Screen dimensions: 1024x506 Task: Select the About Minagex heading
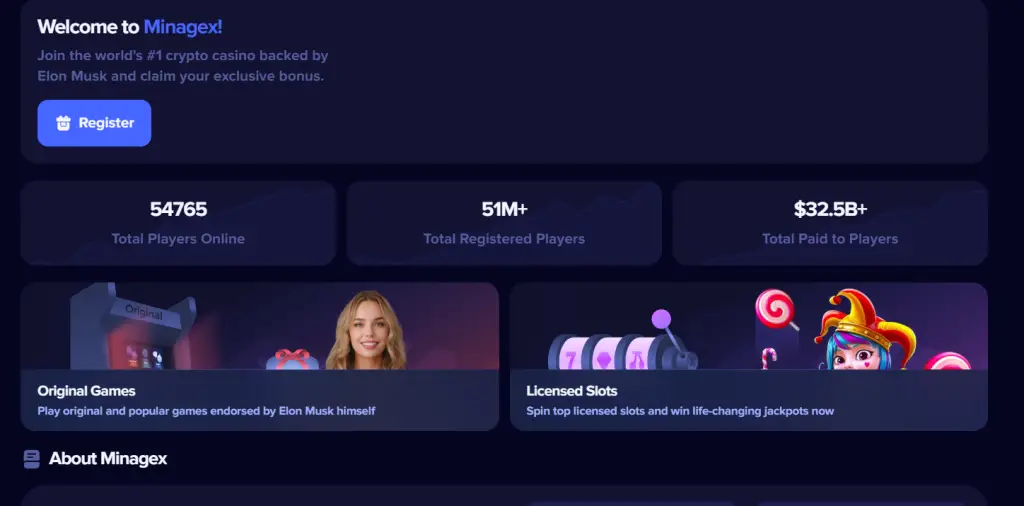click(108, 459)
